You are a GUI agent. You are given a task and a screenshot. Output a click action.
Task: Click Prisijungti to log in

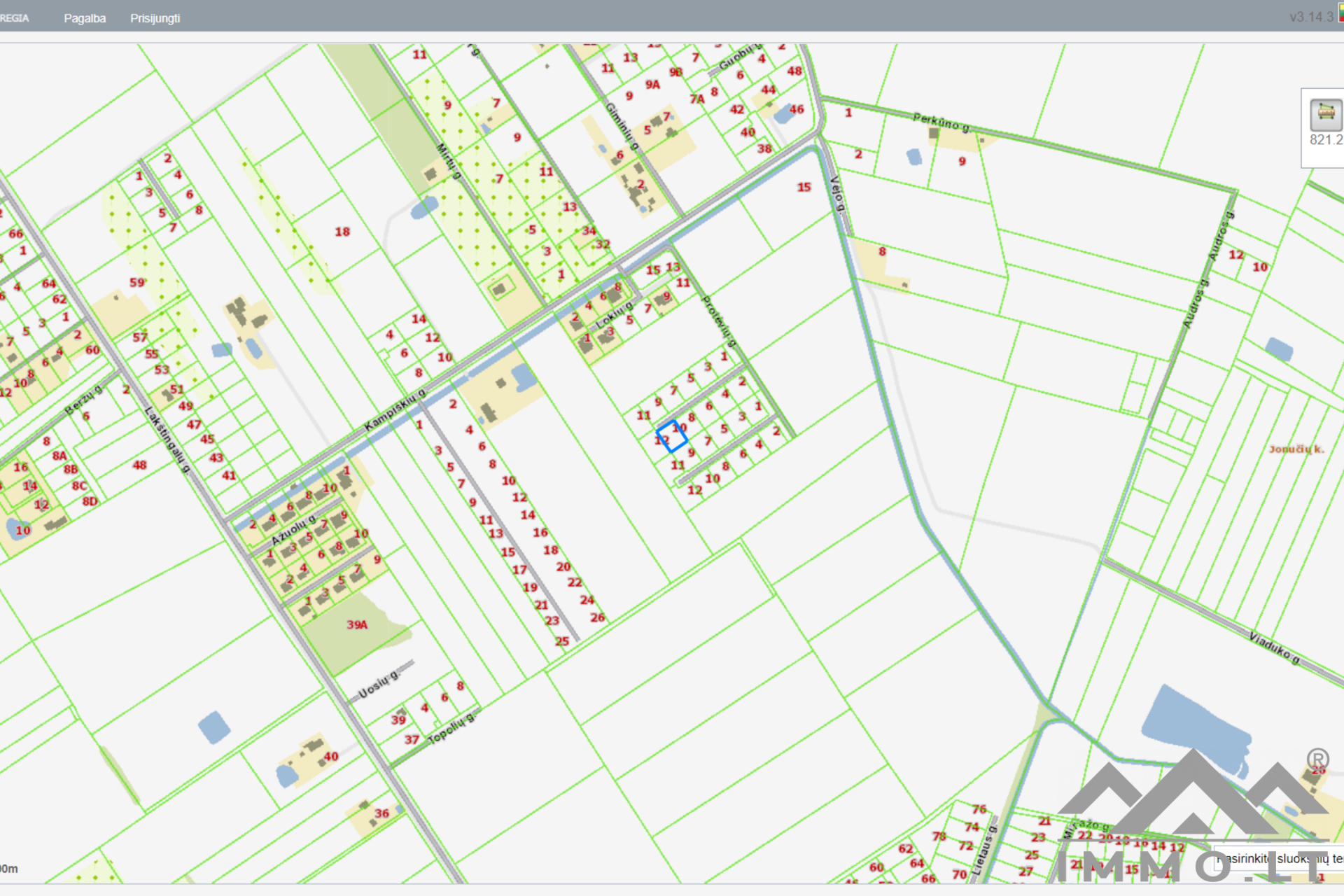coord(155,18)
